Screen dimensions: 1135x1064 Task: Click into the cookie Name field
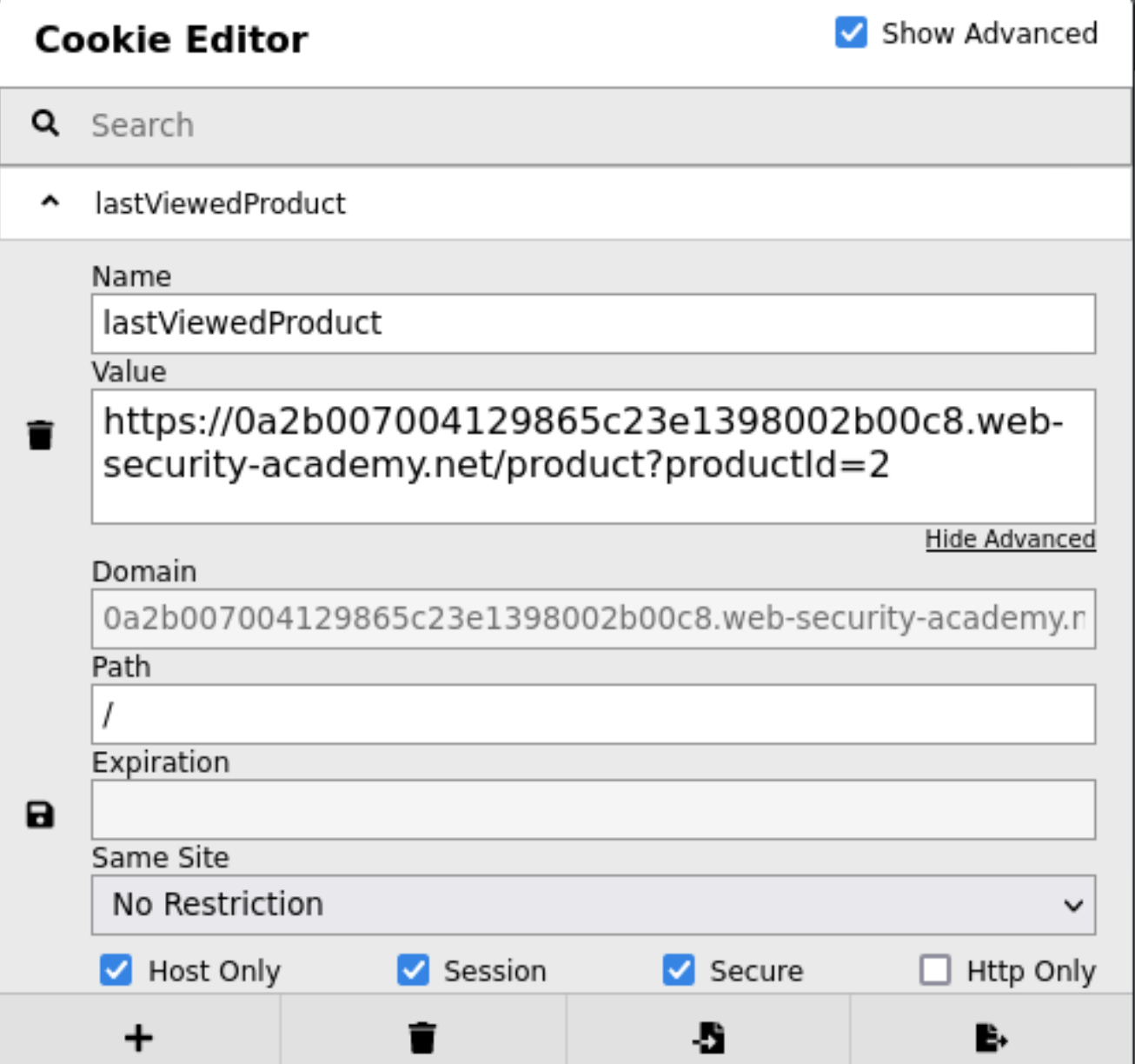pos(594,323)
